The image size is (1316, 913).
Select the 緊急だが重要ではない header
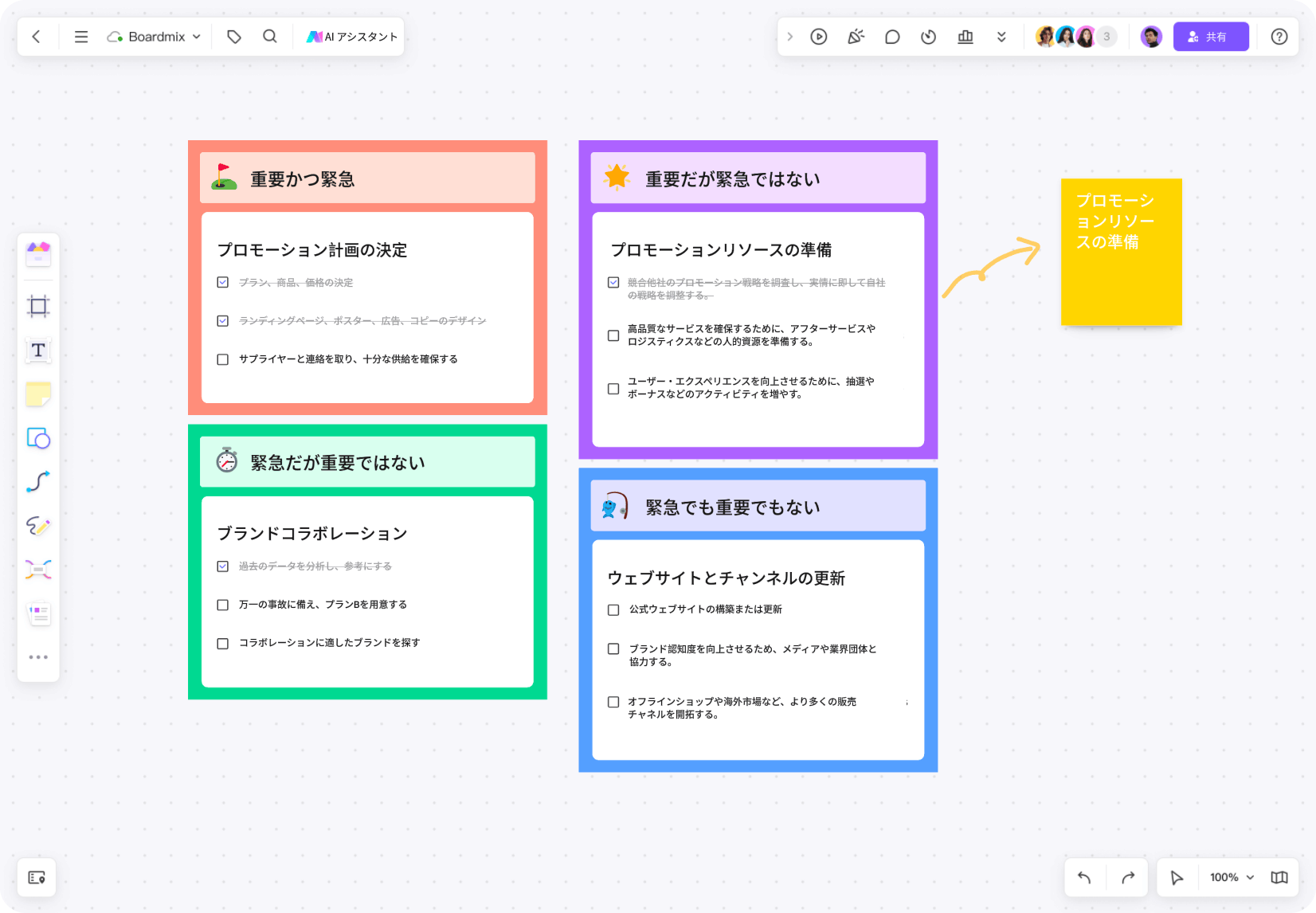click(367, 462)
